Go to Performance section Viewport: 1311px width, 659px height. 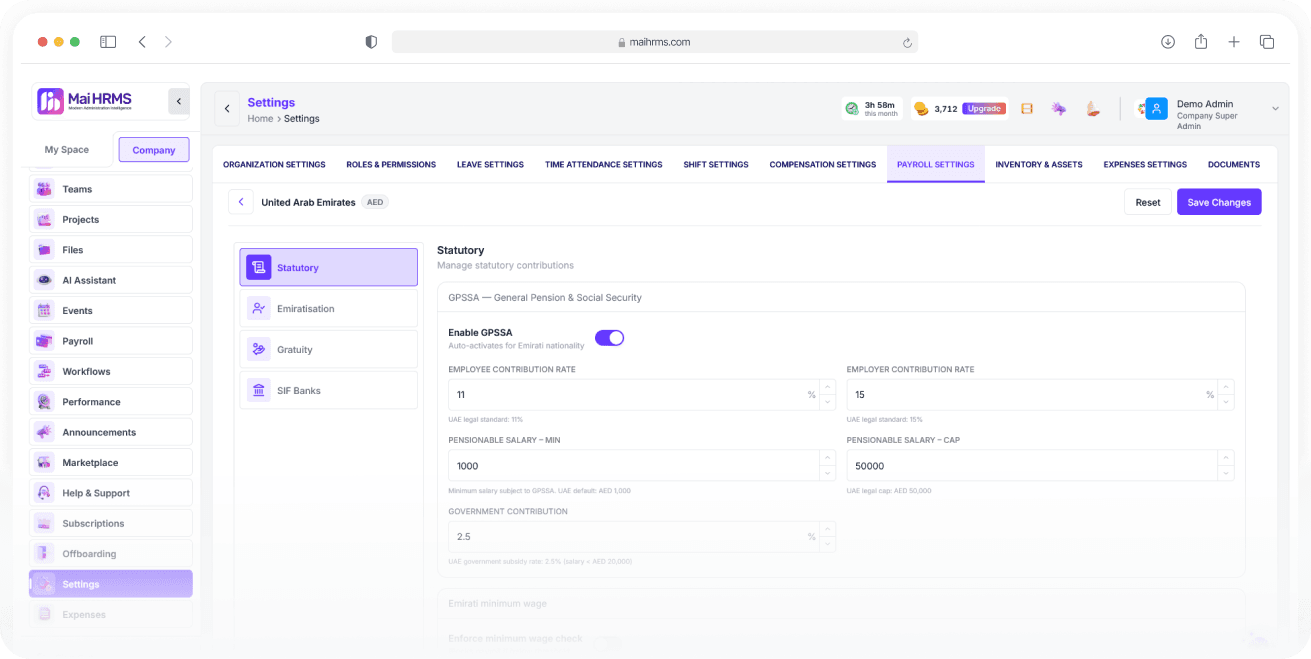[x=111, y=402]
